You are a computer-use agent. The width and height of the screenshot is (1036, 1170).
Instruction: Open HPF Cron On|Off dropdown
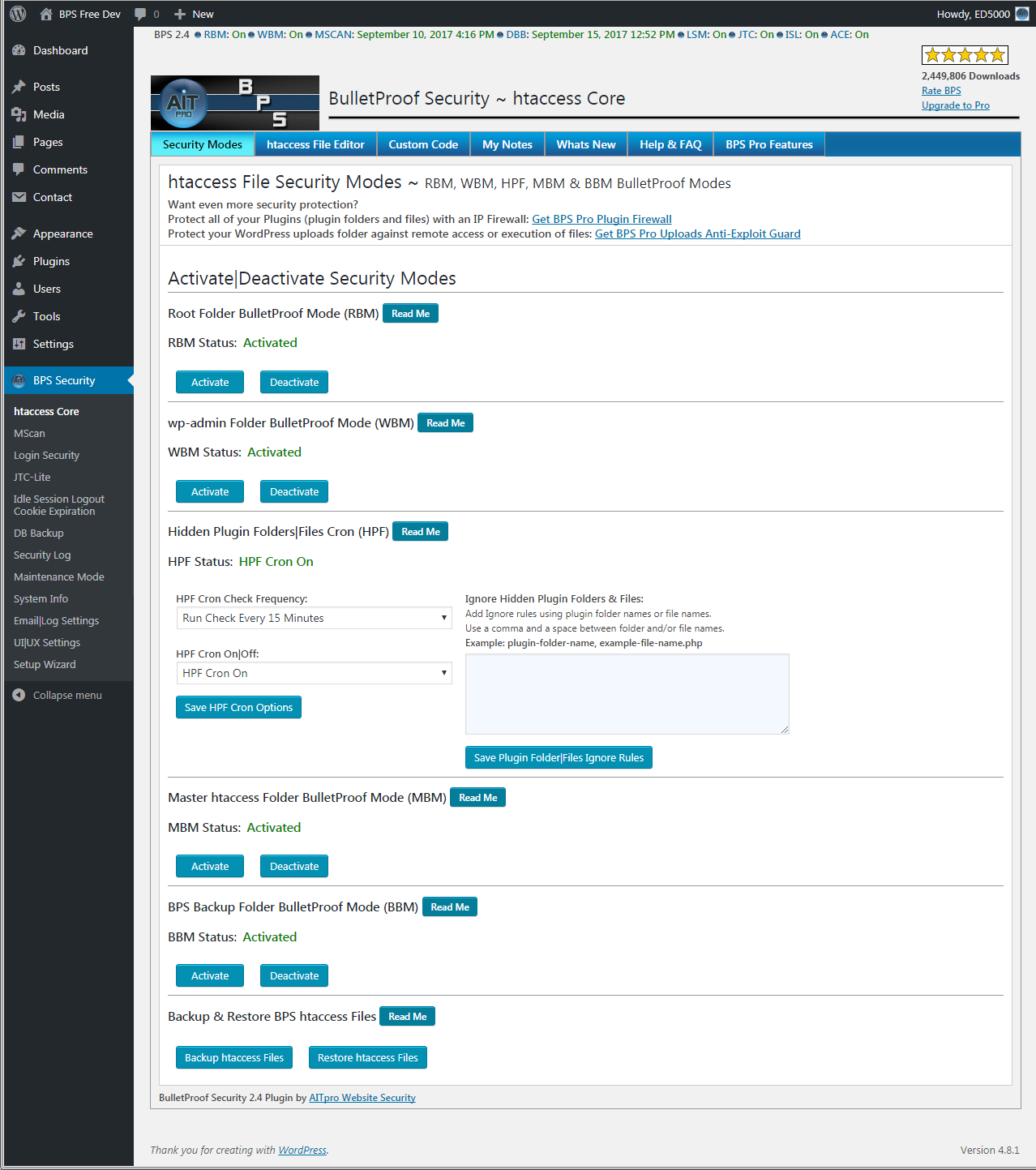pyautogui.click(x=314, y=673)
